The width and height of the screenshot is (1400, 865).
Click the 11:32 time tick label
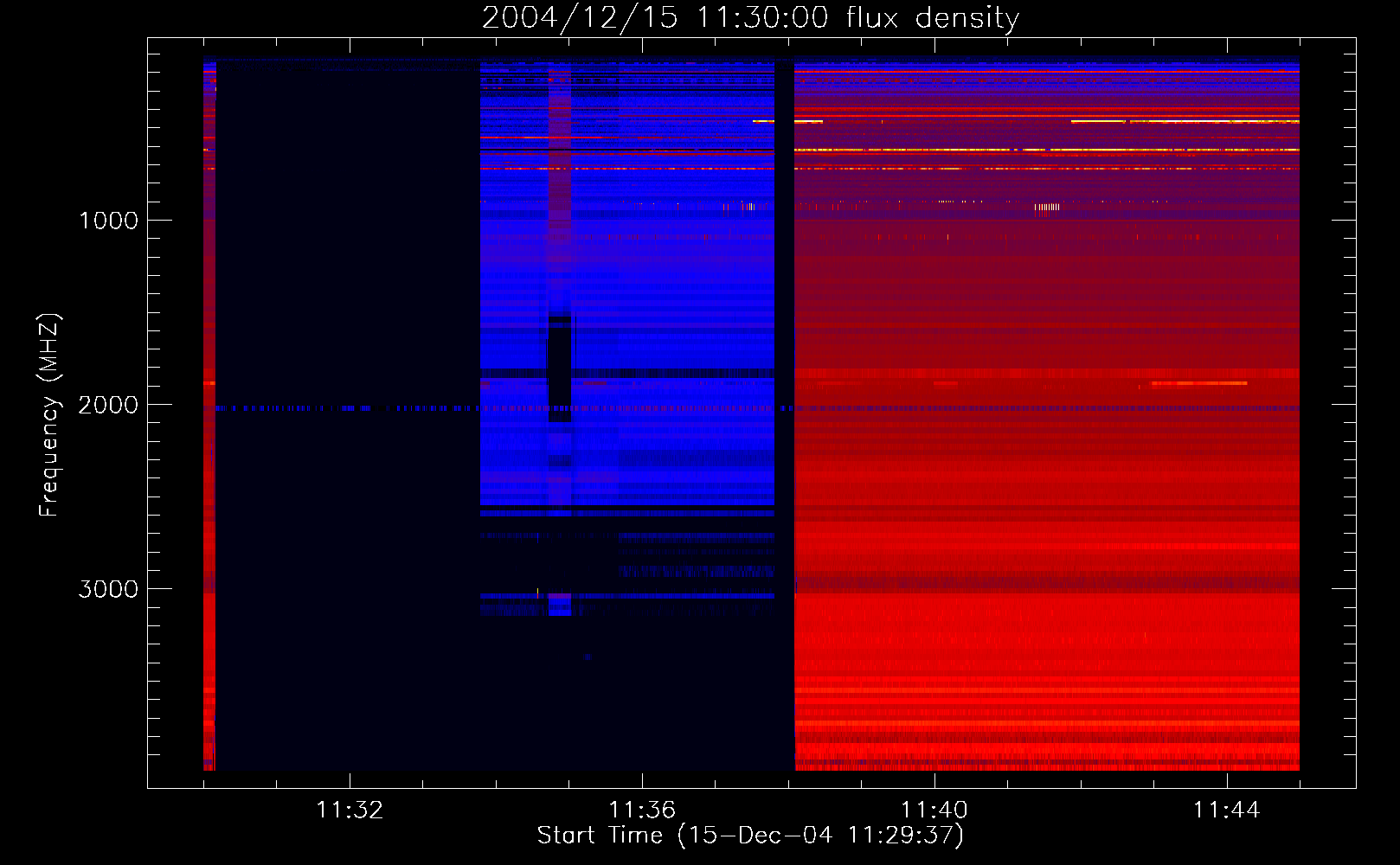tap(350, 811)
